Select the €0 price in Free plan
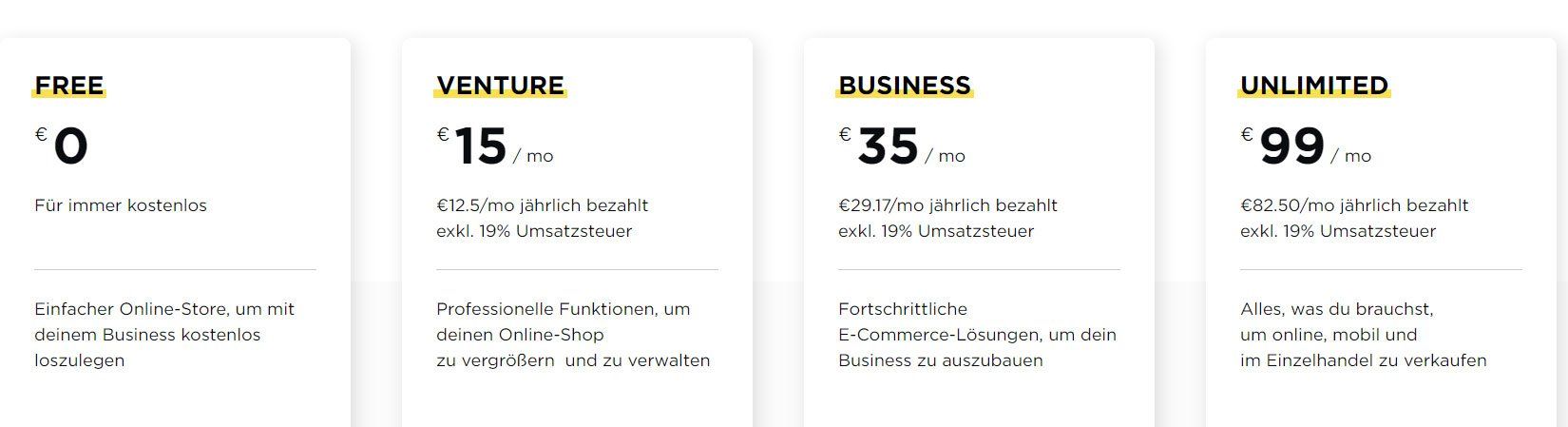This screenshot has width=1568, height=427. [62, 147]
